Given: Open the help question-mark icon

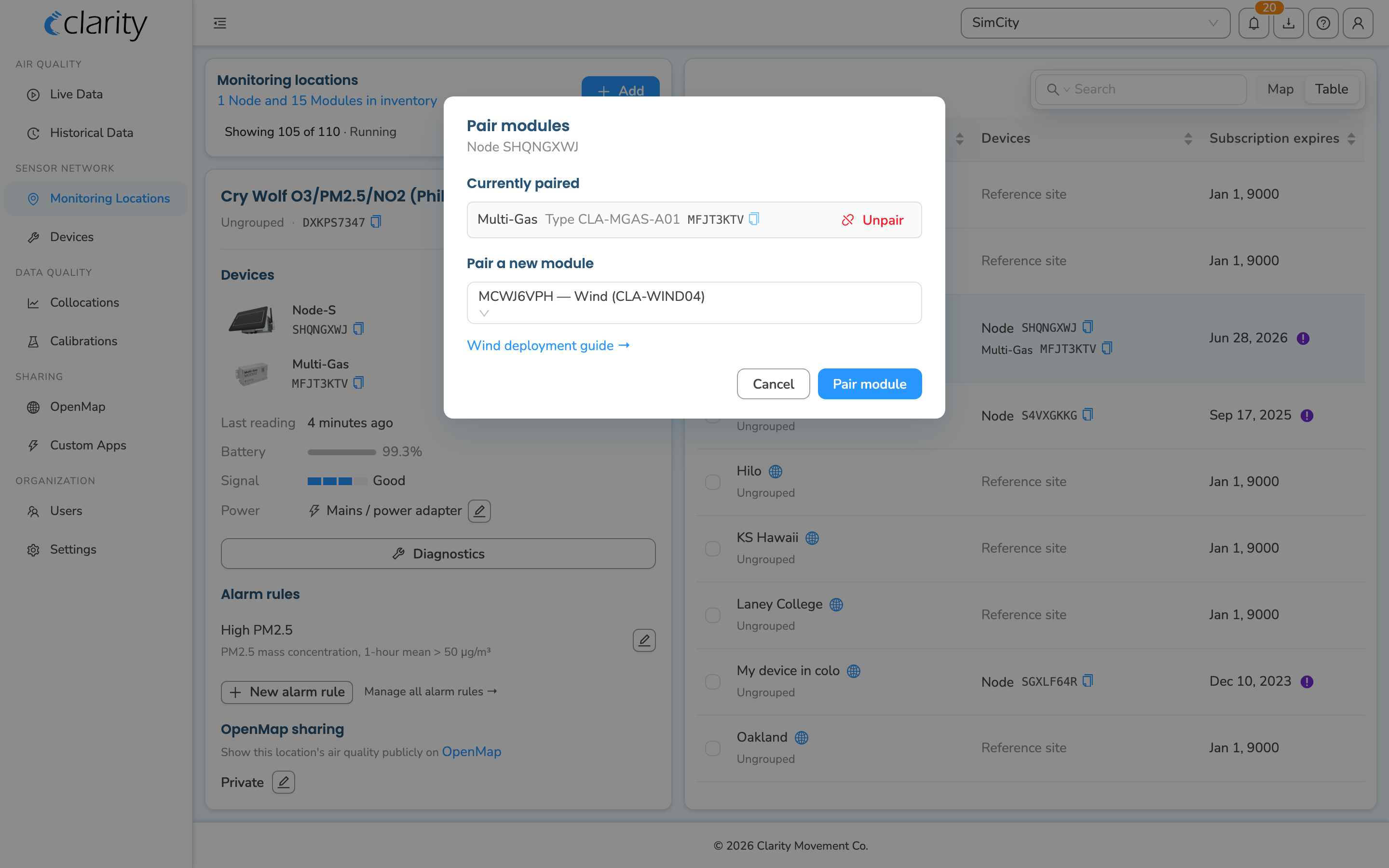Looking at the screenshot, I should [1323, 23].
